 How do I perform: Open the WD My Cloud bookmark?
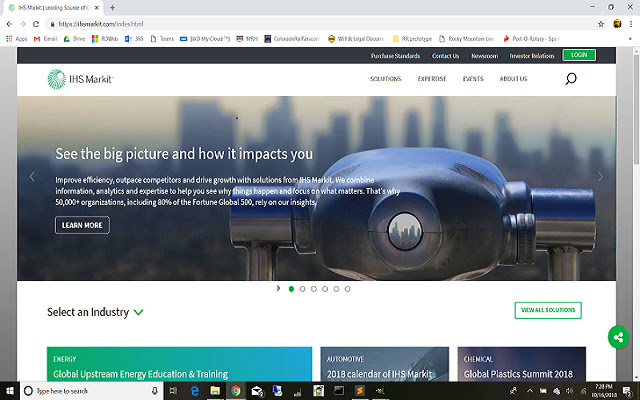point(205,39)
